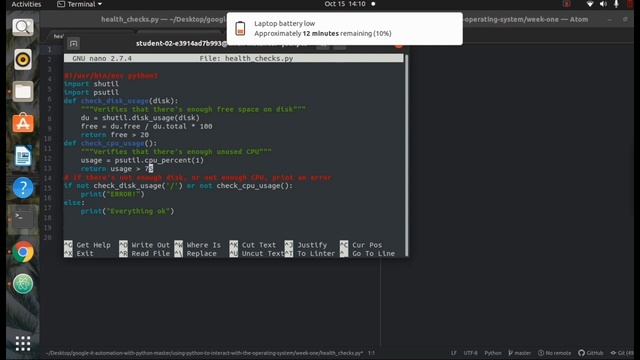Click on 'du = shutil.disk_usage(disk)' line
640x360 pixels.
coord(140,118)
